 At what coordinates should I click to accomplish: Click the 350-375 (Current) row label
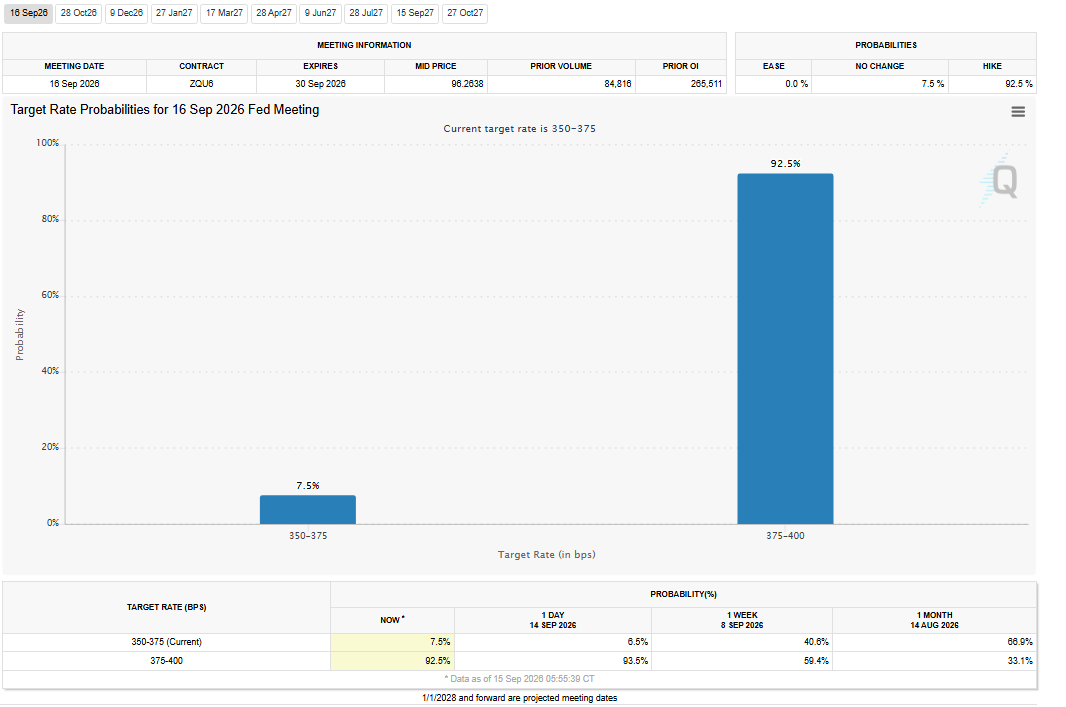167,642
